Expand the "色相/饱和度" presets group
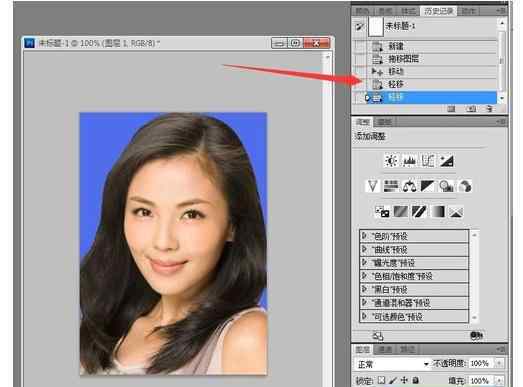 coord(364,276)
